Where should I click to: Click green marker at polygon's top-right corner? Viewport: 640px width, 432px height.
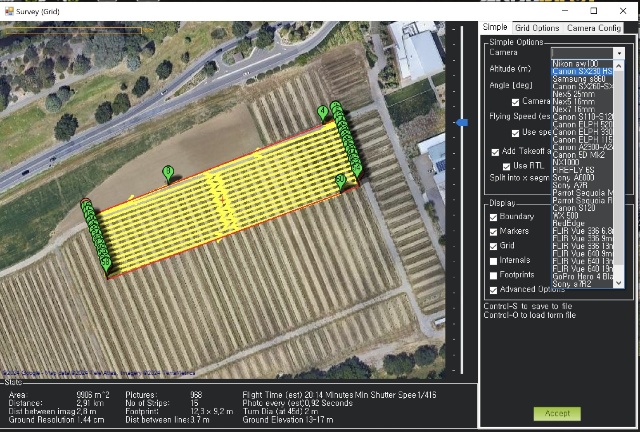[323, 111]
